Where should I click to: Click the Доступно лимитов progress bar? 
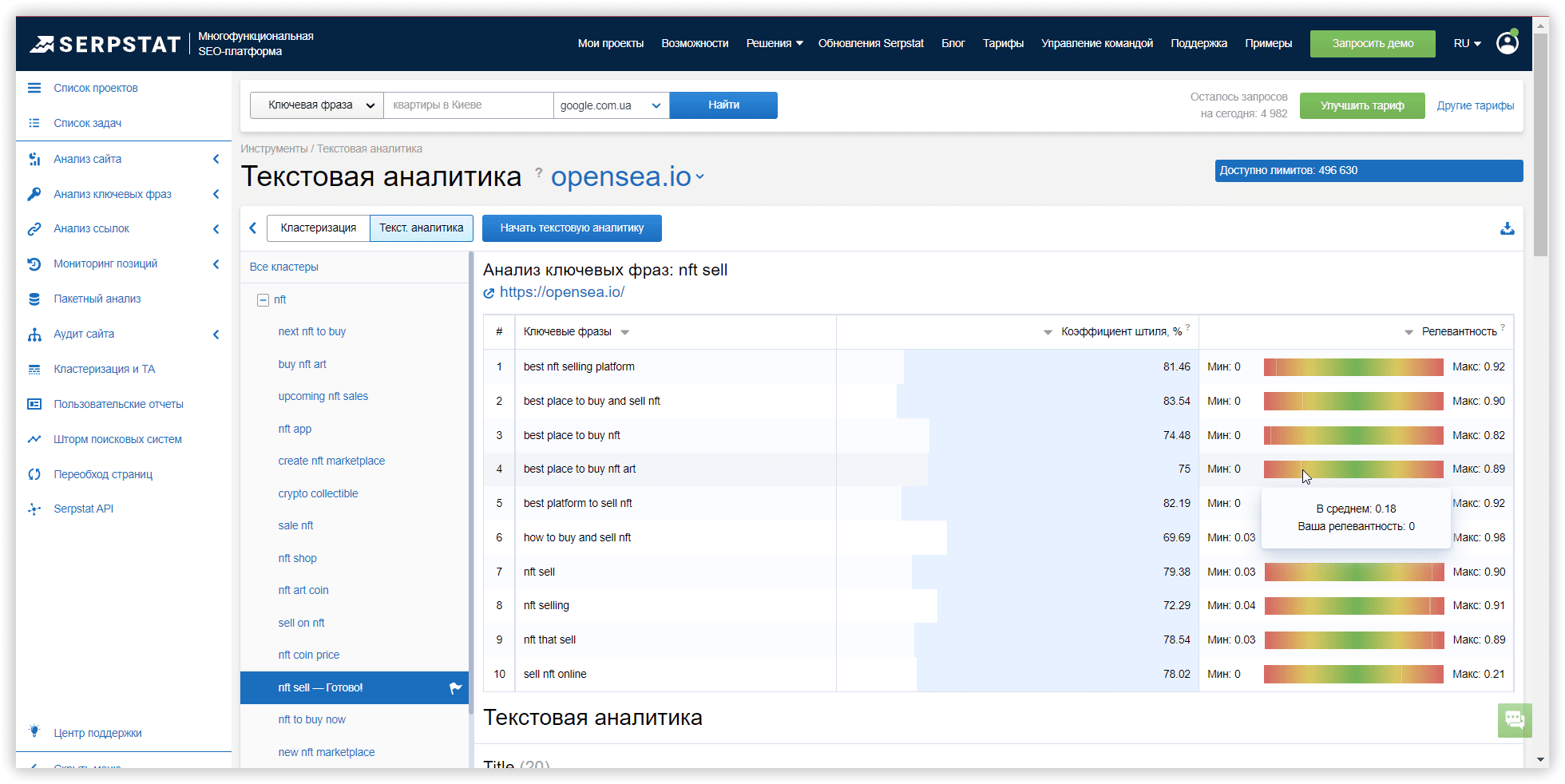(1369, 170)
